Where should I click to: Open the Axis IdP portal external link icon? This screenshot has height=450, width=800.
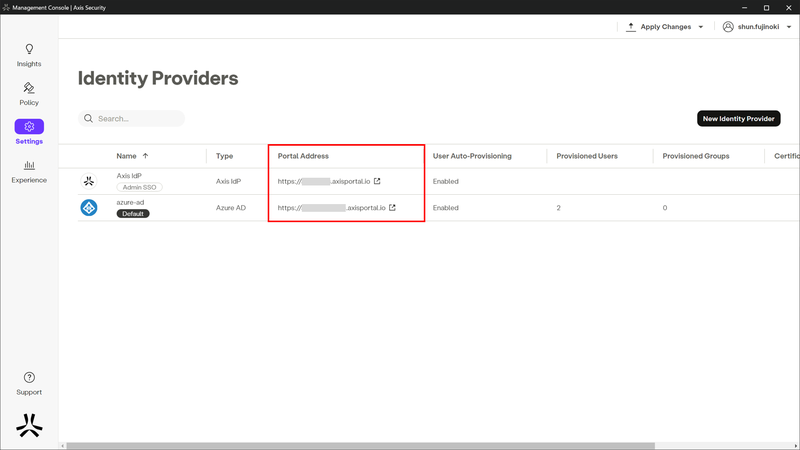[377, 181]
